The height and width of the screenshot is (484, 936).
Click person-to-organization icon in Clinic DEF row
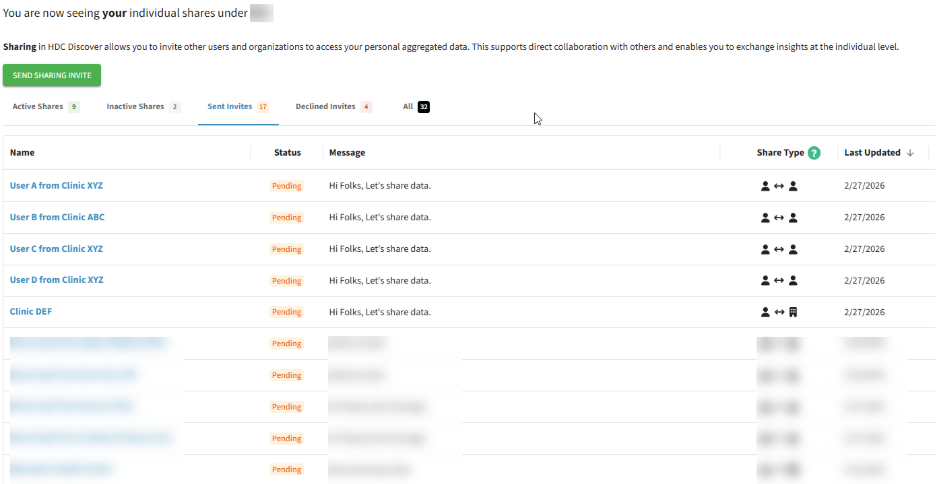point(779,312)
